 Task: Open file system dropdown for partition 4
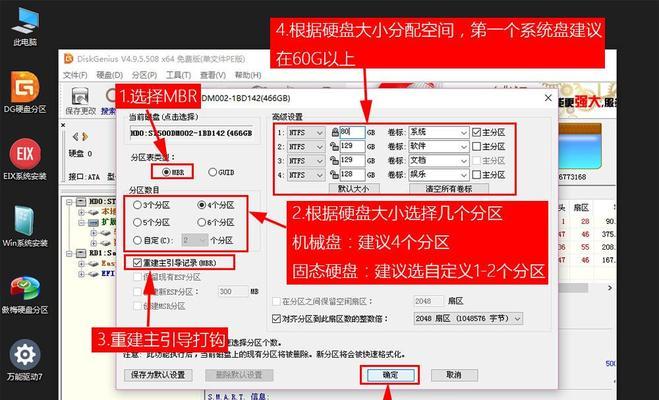306,175
